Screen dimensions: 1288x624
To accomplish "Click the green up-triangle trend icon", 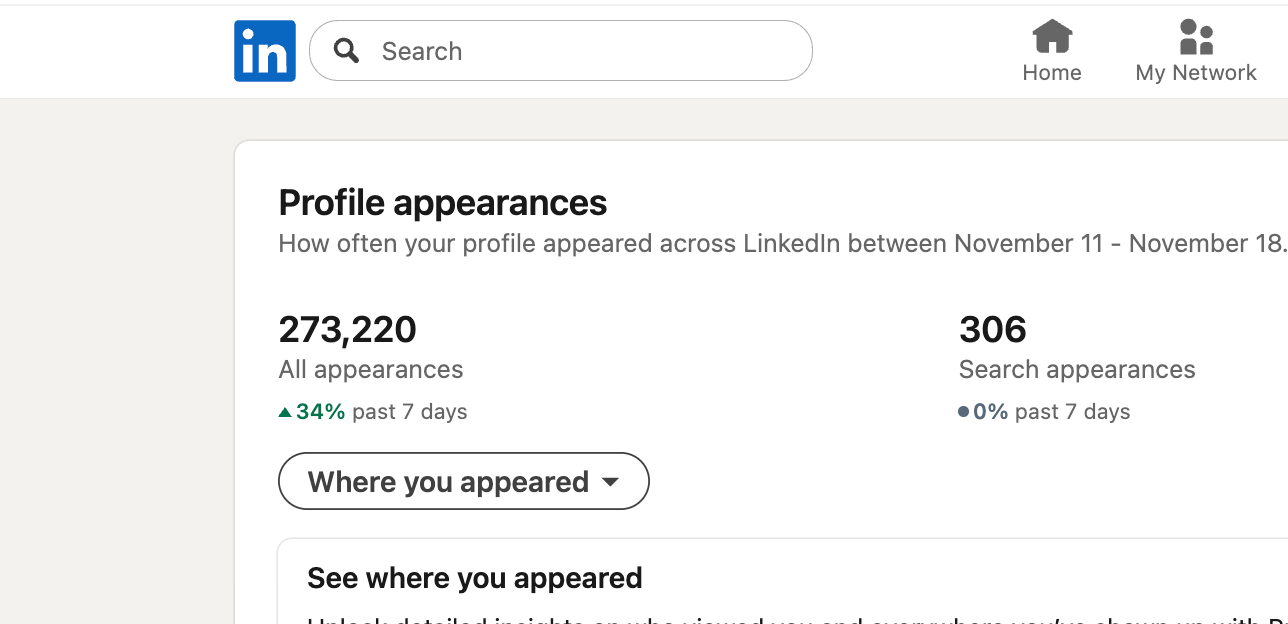I will pos(285,412).
